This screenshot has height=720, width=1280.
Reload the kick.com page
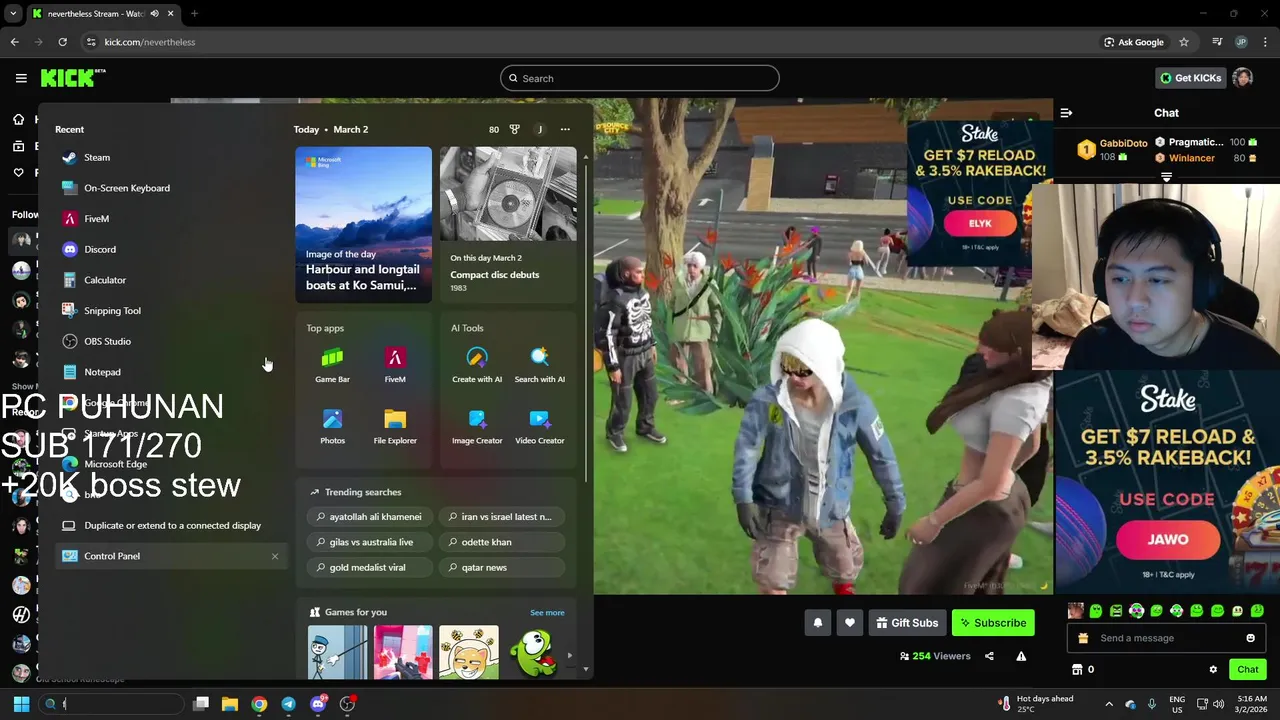coord(62,42)
